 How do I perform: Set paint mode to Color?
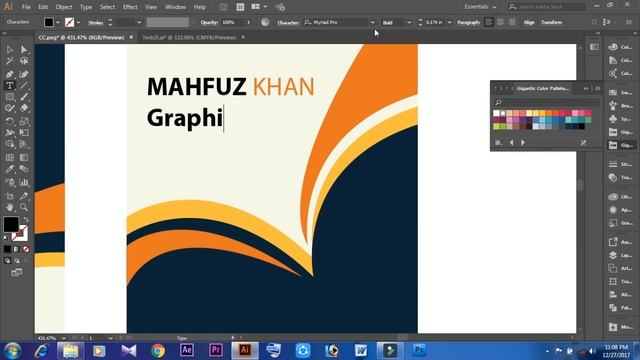pos(7,249)
